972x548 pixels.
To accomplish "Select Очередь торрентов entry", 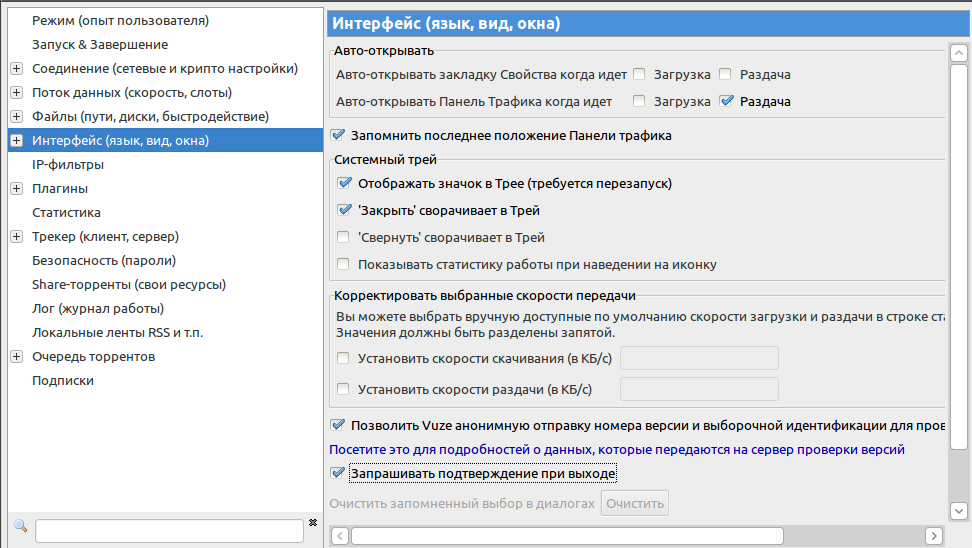I will click(x=94, y=356).
